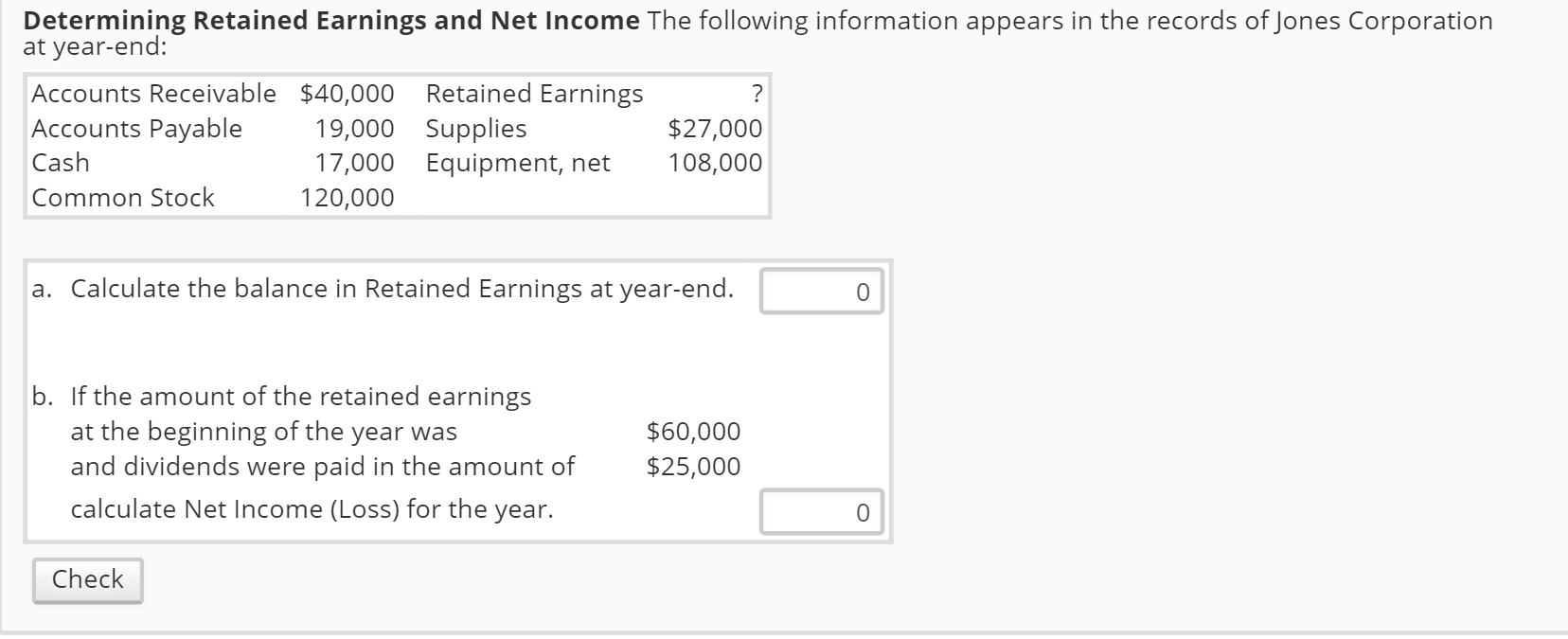Click the $25,000 dividends amount
The width and height of the screenshot is (1568, 639).
(x=693, y=466)
